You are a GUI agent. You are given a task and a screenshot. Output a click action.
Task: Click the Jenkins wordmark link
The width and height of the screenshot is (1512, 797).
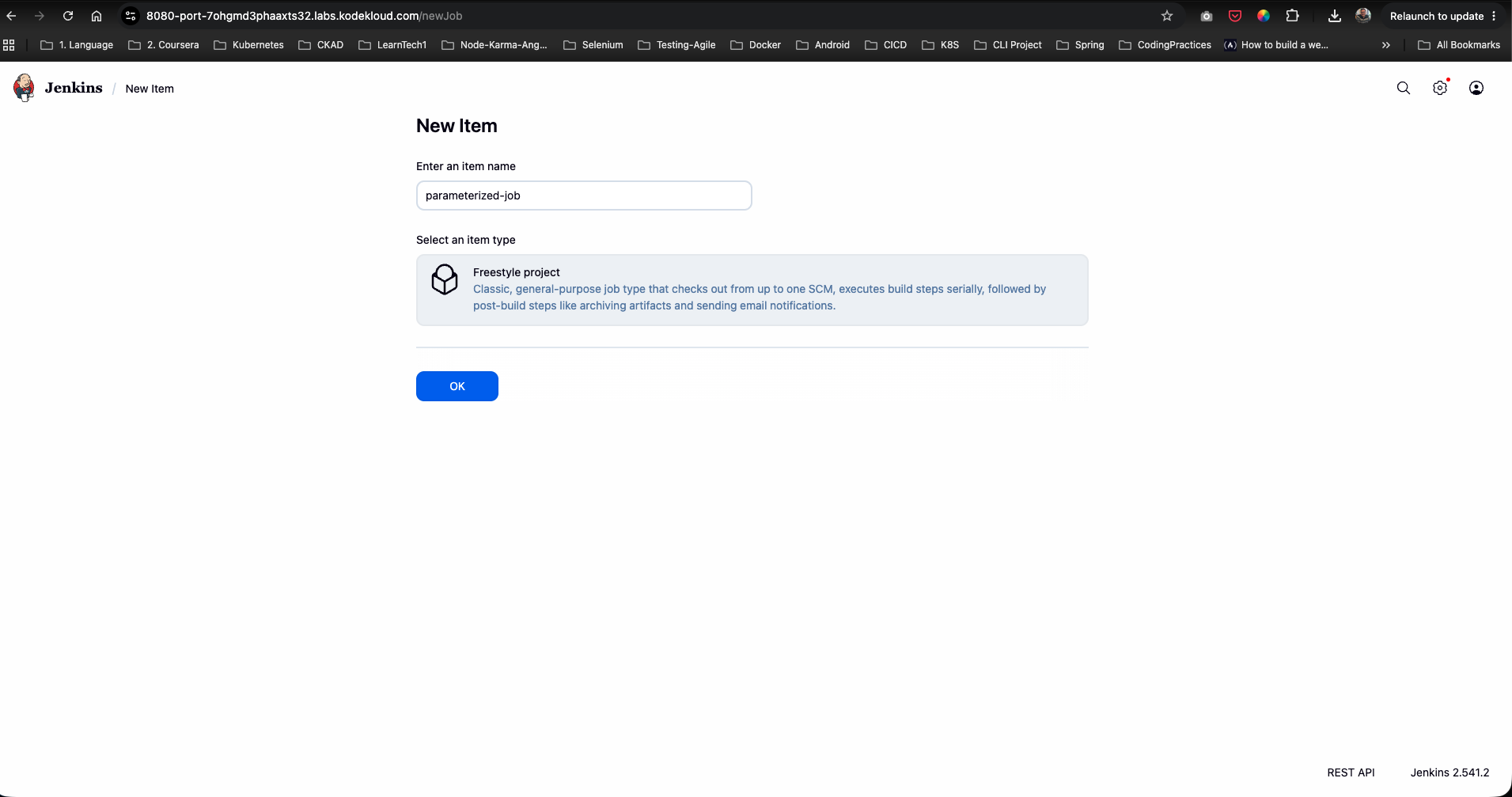pos(74,88)
